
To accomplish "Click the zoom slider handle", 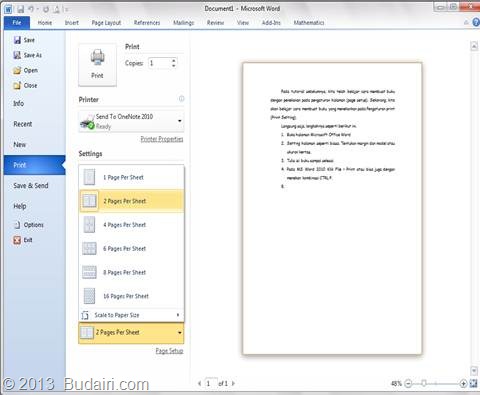I will [424, 383].
